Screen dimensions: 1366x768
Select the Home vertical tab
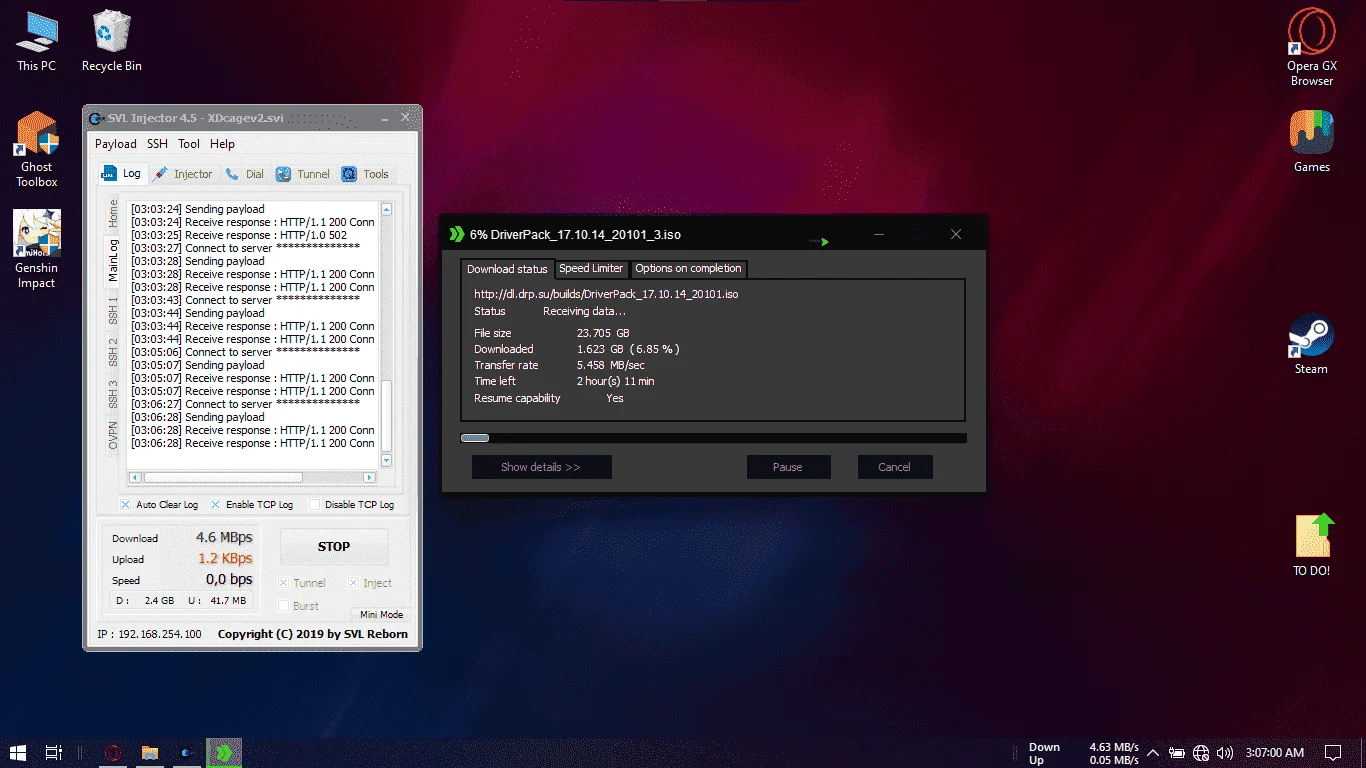point(113,213)
